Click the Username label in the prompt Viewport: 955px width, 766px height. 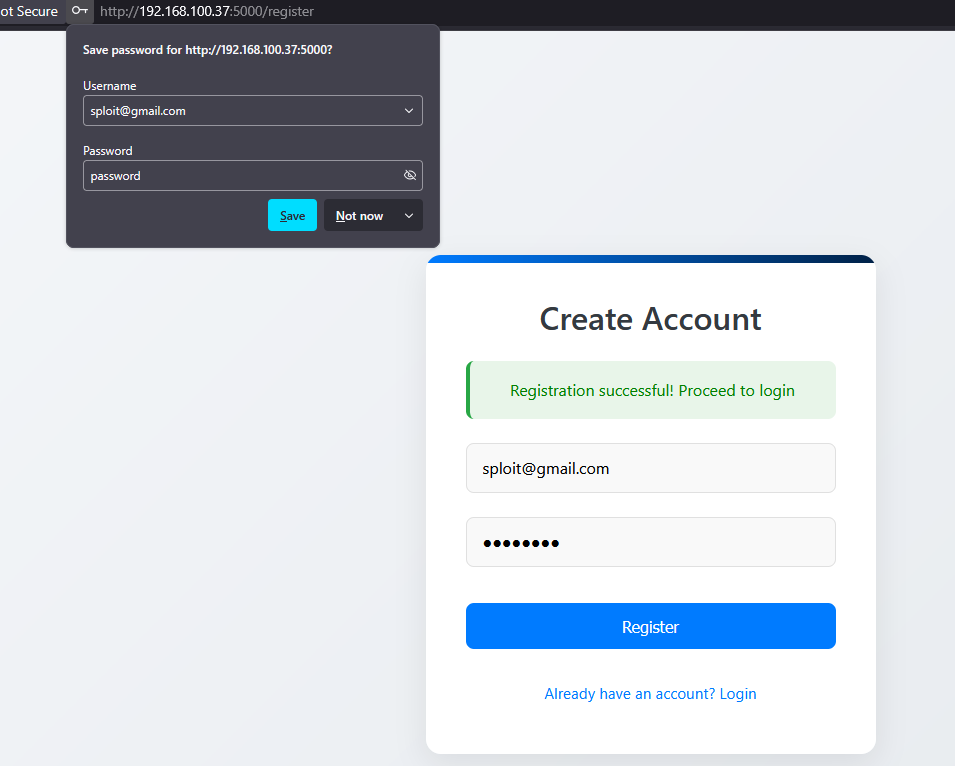coord(109,86)
